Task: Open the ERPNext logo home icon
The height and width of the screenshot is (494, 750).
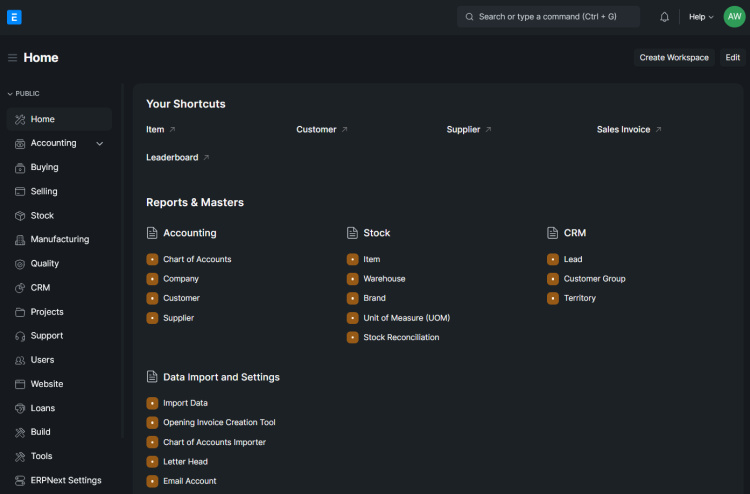Action: 14,17
